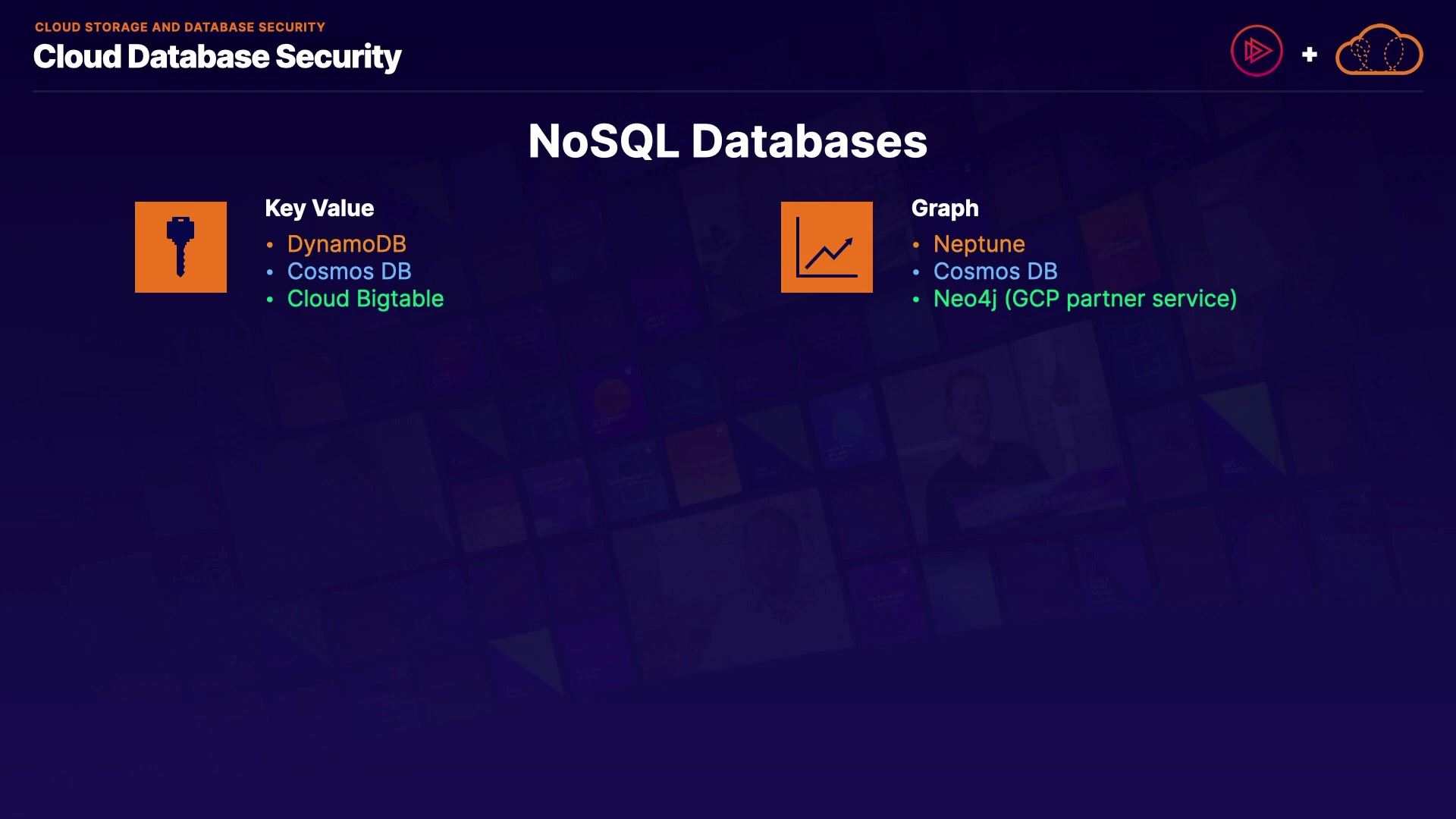Click Cloud Storage and Database Security subtitle

[x=180, y=27]
